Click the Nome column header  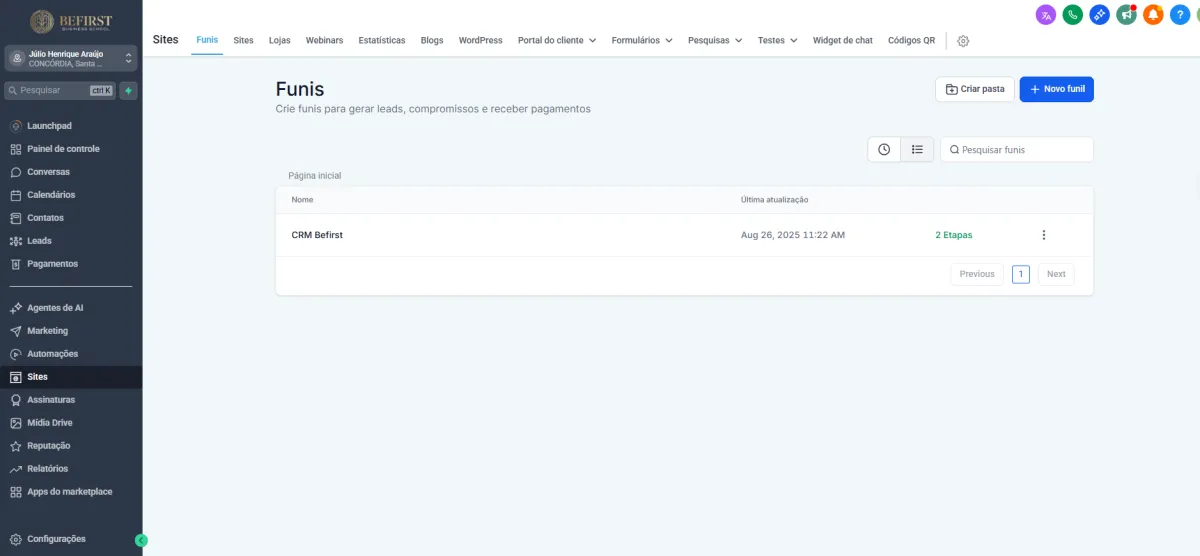302,200
